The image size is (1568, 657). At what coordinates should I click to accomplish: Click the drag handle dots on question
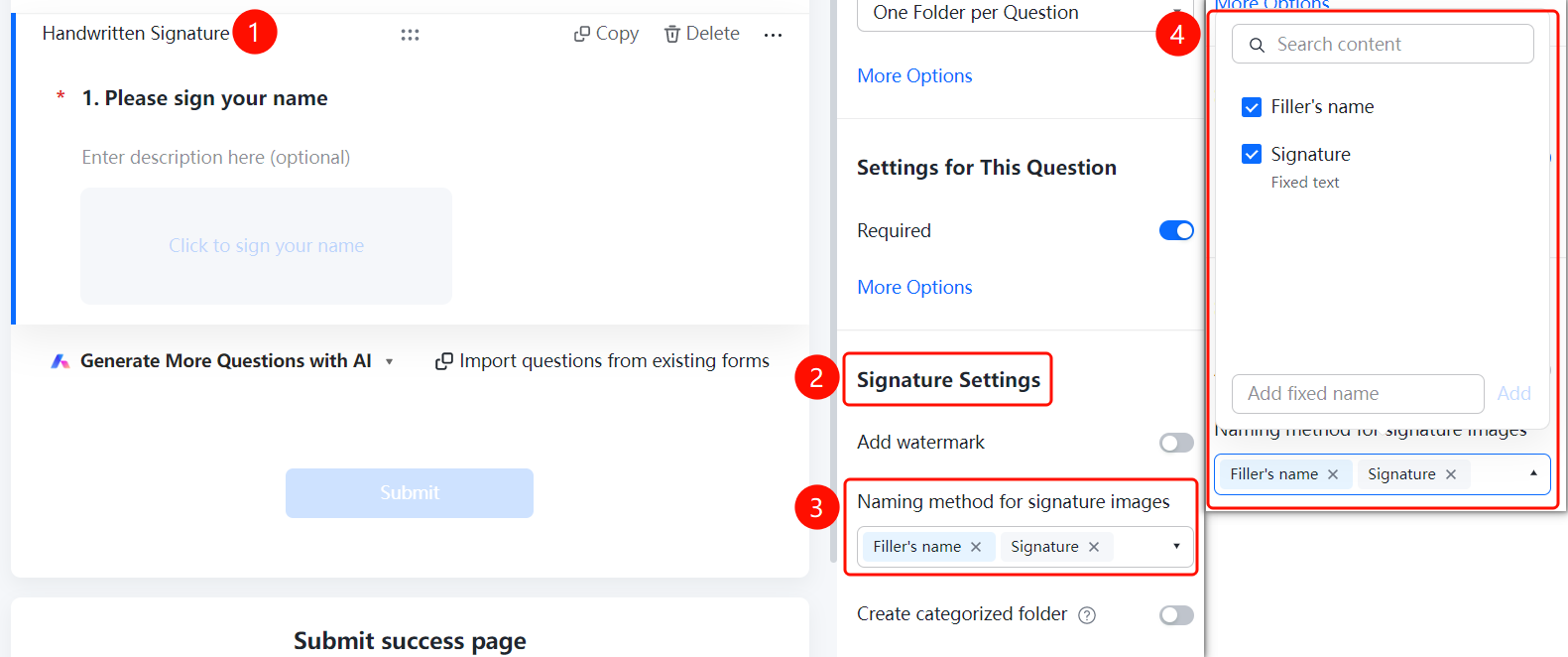click(410, 35)
